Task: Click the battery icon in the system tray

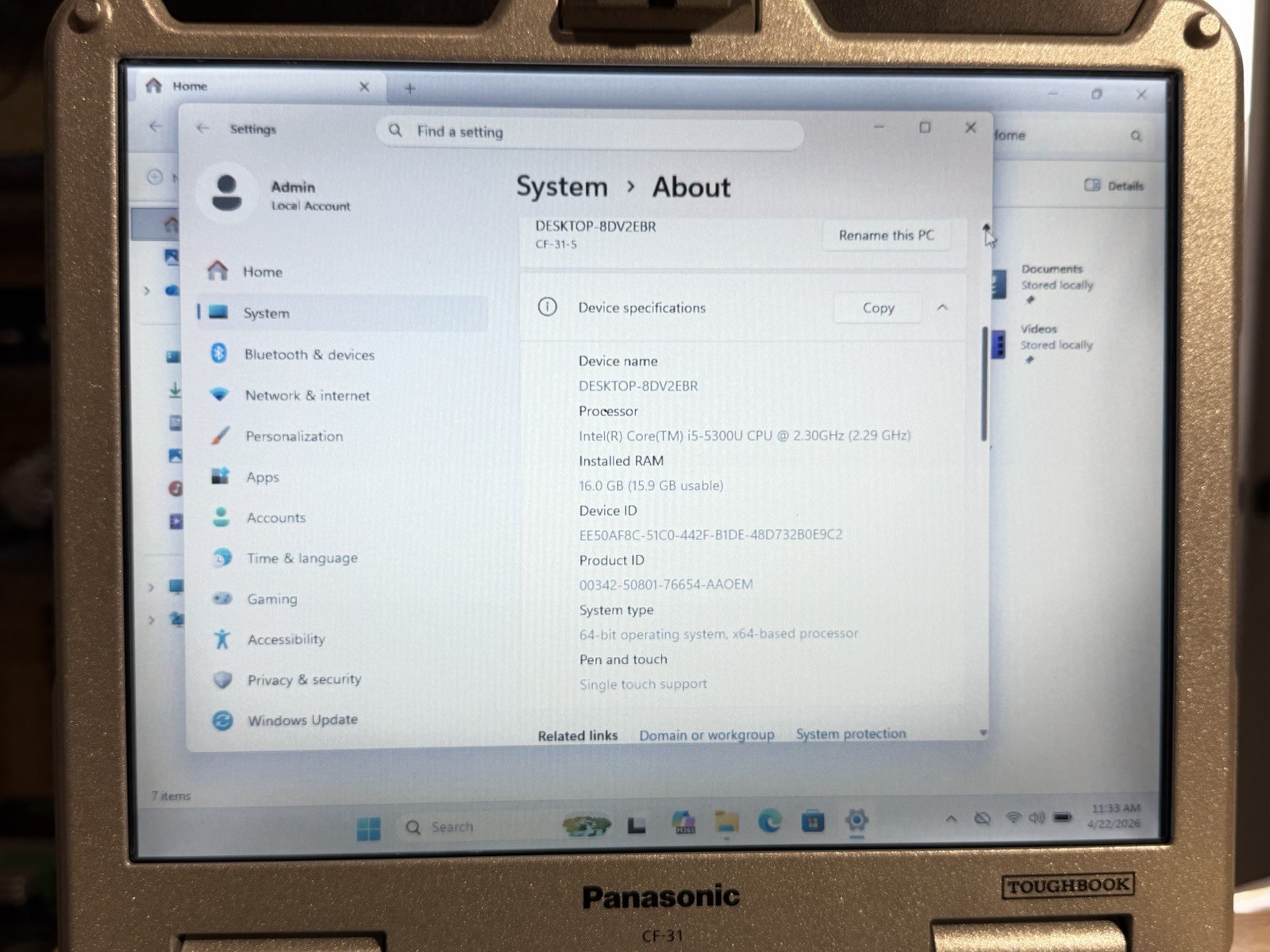Action: tap(1063, 816)
